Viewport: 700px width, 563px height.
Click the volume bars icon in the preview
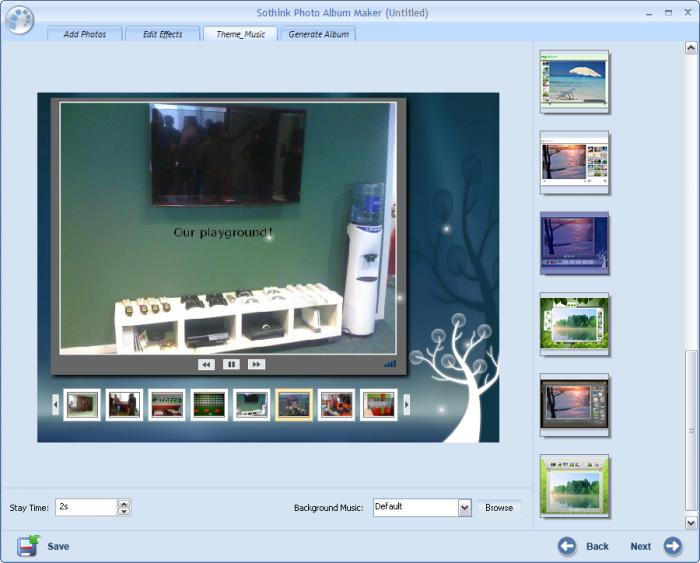(x=390, y=364)
